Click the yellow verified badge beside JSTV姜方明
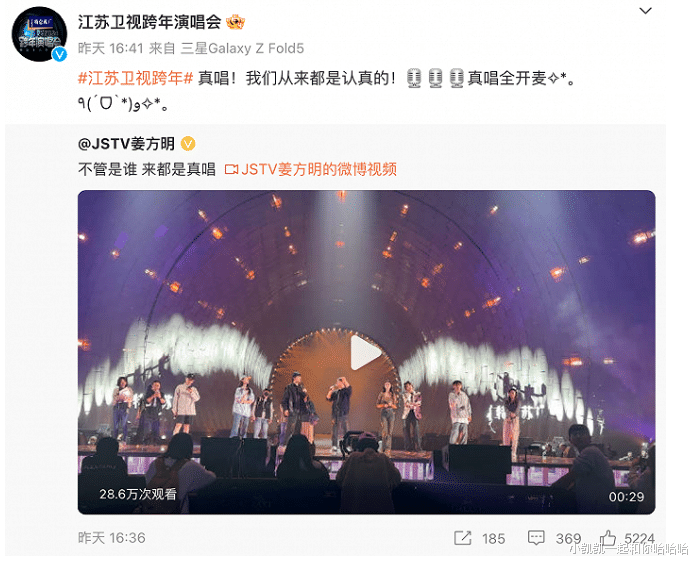 pos(188,144)
